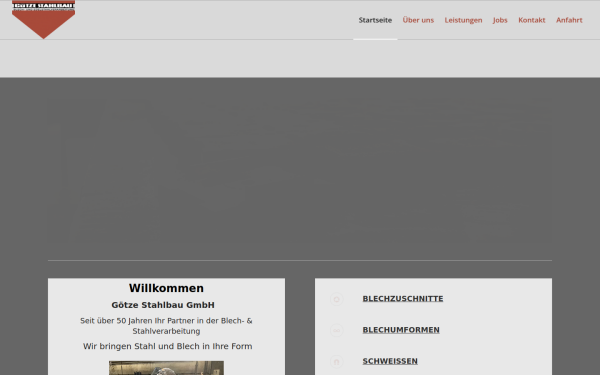600x375 pixels.
Task: Go to the Über uns page
Action: point(418,20)
